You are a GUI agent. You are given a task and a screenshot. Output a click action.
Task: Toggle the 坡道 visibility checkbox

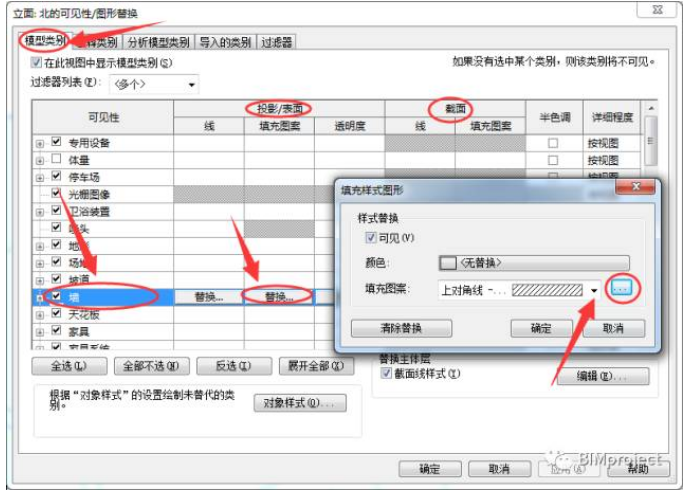tap(56, 279)
